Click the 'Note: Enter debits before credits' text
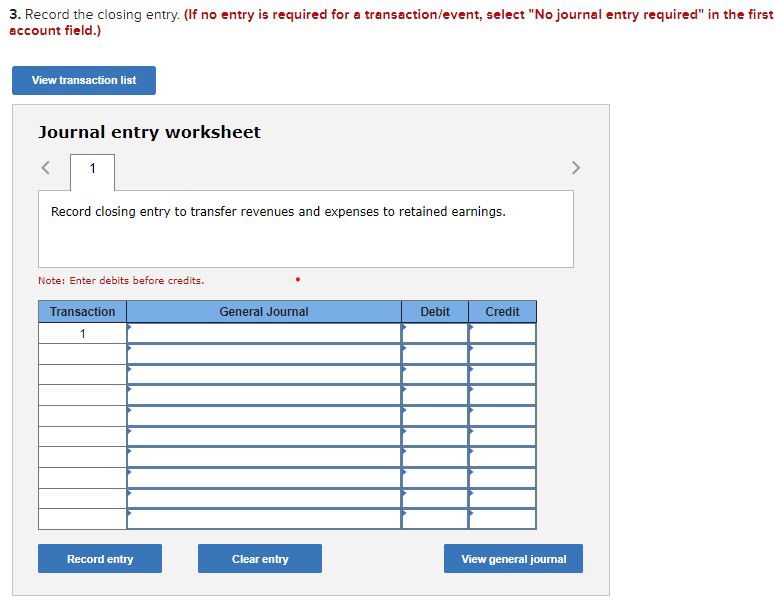This screenshot has height=601, width=775. [121, 281]
